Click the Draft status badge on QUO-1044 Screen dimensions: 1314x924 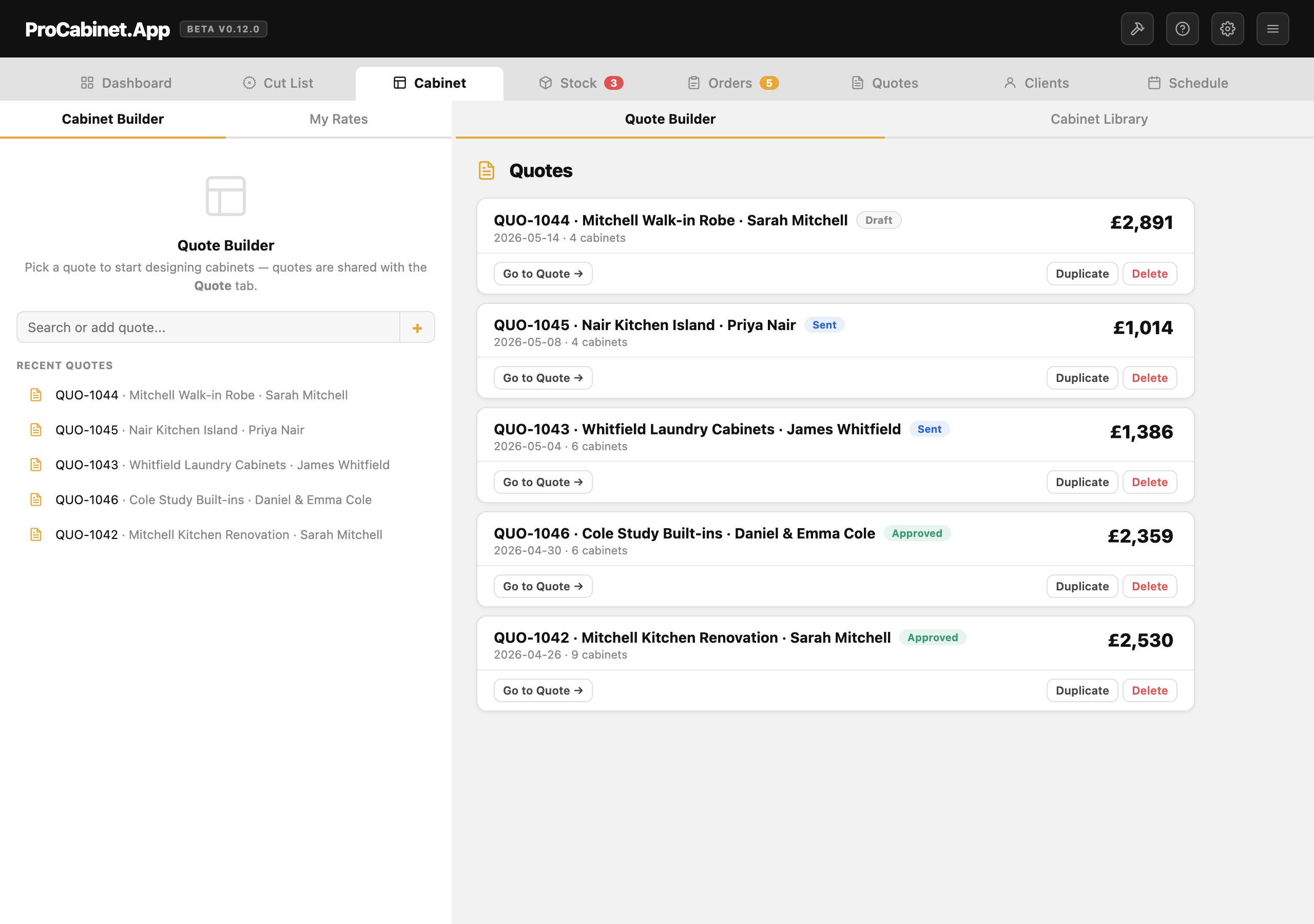click(878, 220)
